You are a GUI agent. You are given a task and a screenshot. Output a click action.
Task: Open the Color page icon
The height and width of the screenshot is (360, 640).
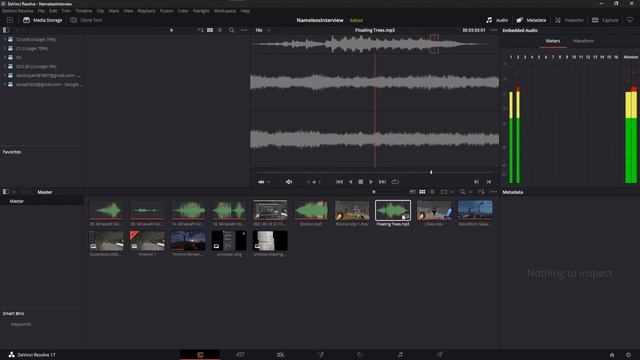coord(360,355)
